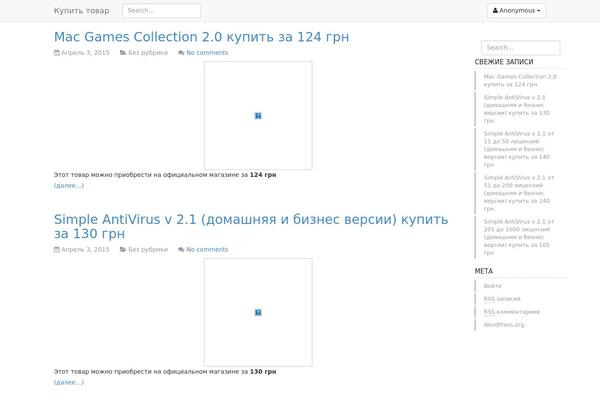Open sidebar entry Simple AntiVirus купить за 130 грн
Viewport: 600px width, 400px height.
click(x=517, y=109)
